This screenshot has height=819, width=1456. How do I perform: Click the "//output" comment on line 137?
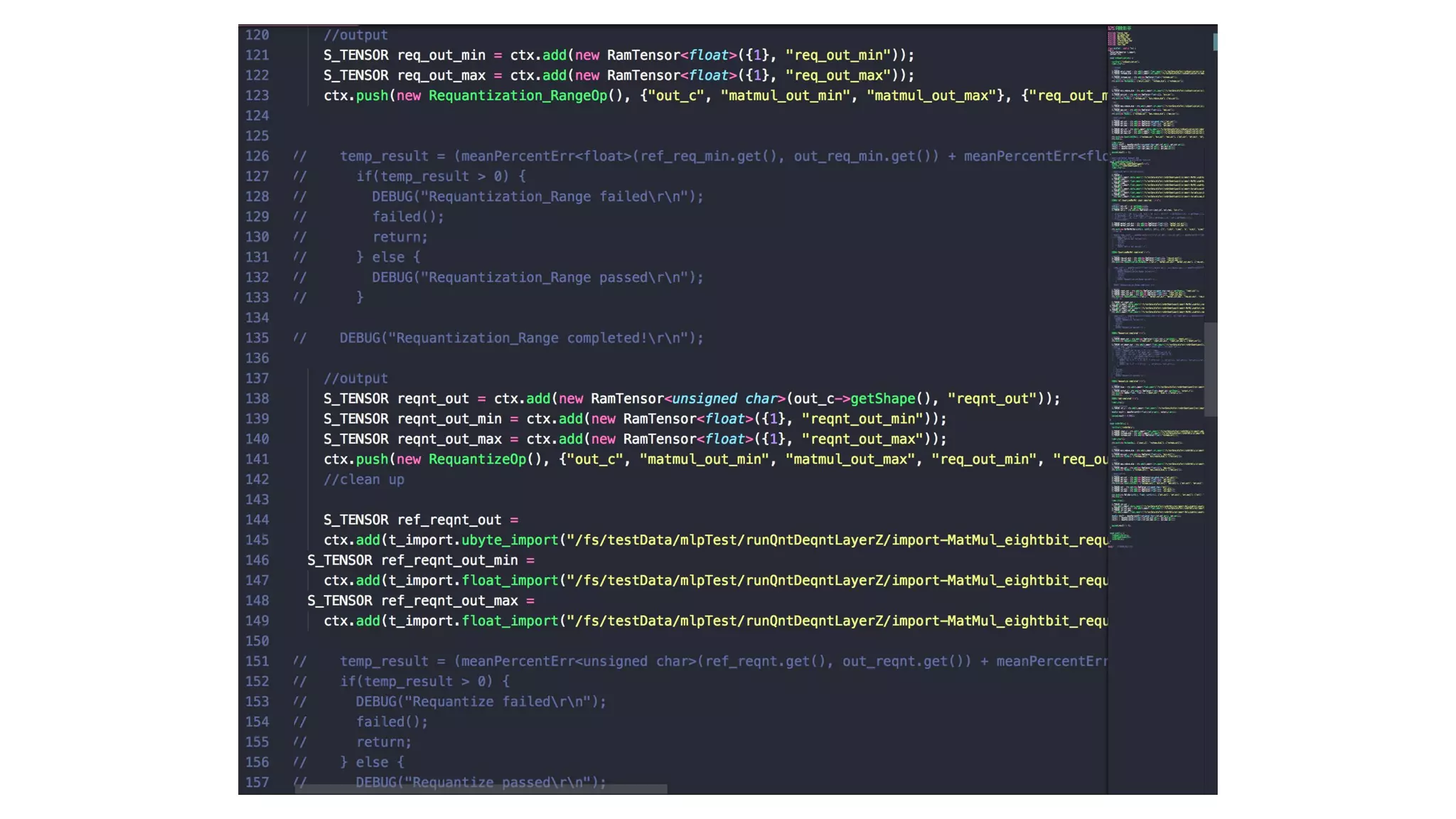point(355,378)
